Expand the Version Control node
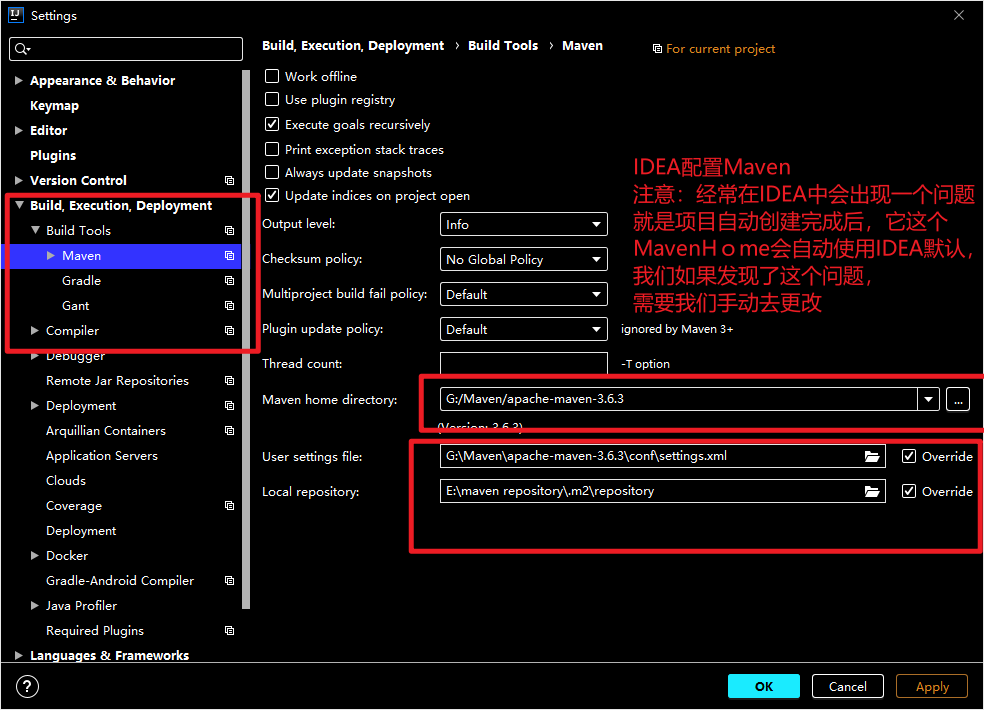Image resolution: width=984 pixels, height=710 pixels. pyautogui.click(x=19, y=181)
